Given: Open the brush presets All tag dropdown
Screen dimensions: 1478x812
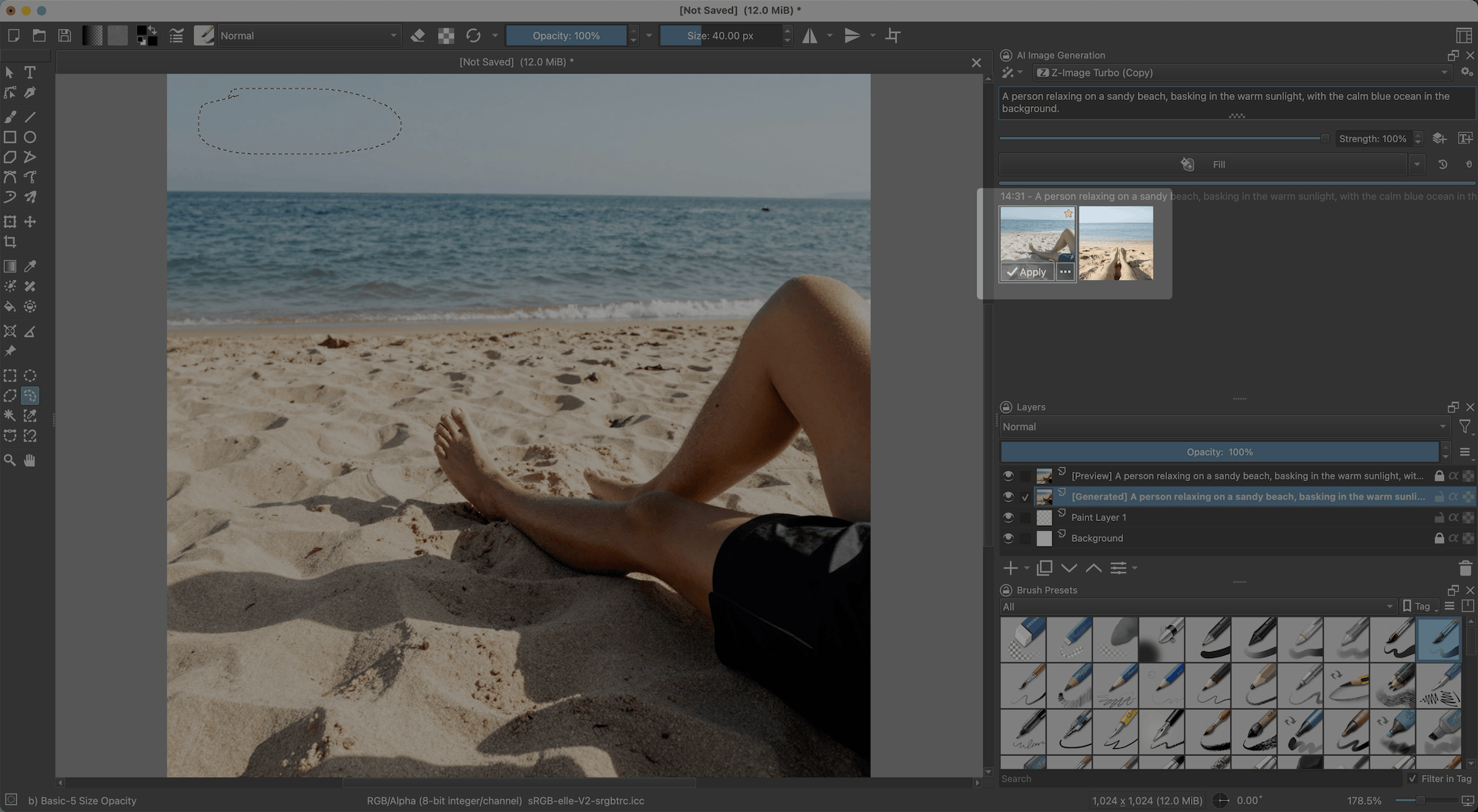Looking at the screenshot, I should tap(1197, 606).
